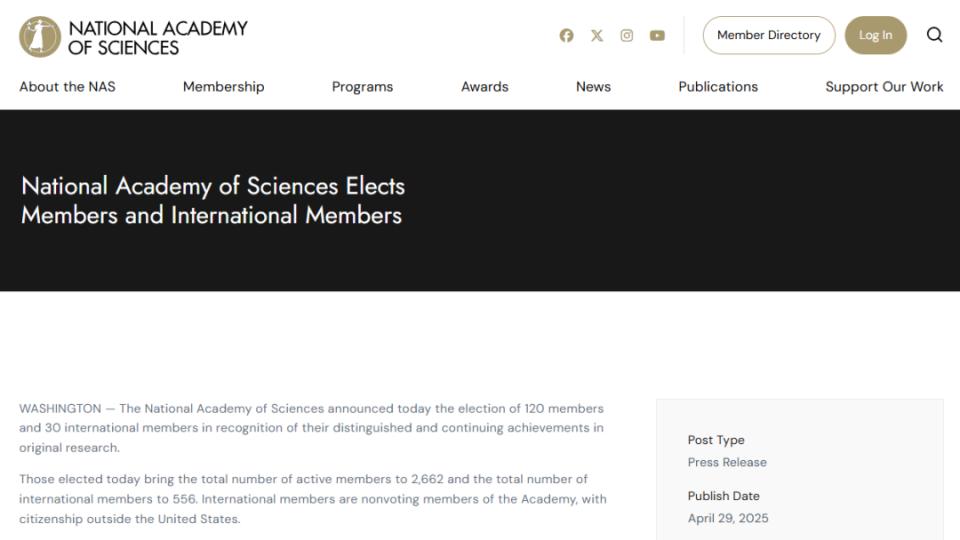The width and height of the screenshot is (960, 540).
Task: Open the Member Directory button
Action: point(769,35)
